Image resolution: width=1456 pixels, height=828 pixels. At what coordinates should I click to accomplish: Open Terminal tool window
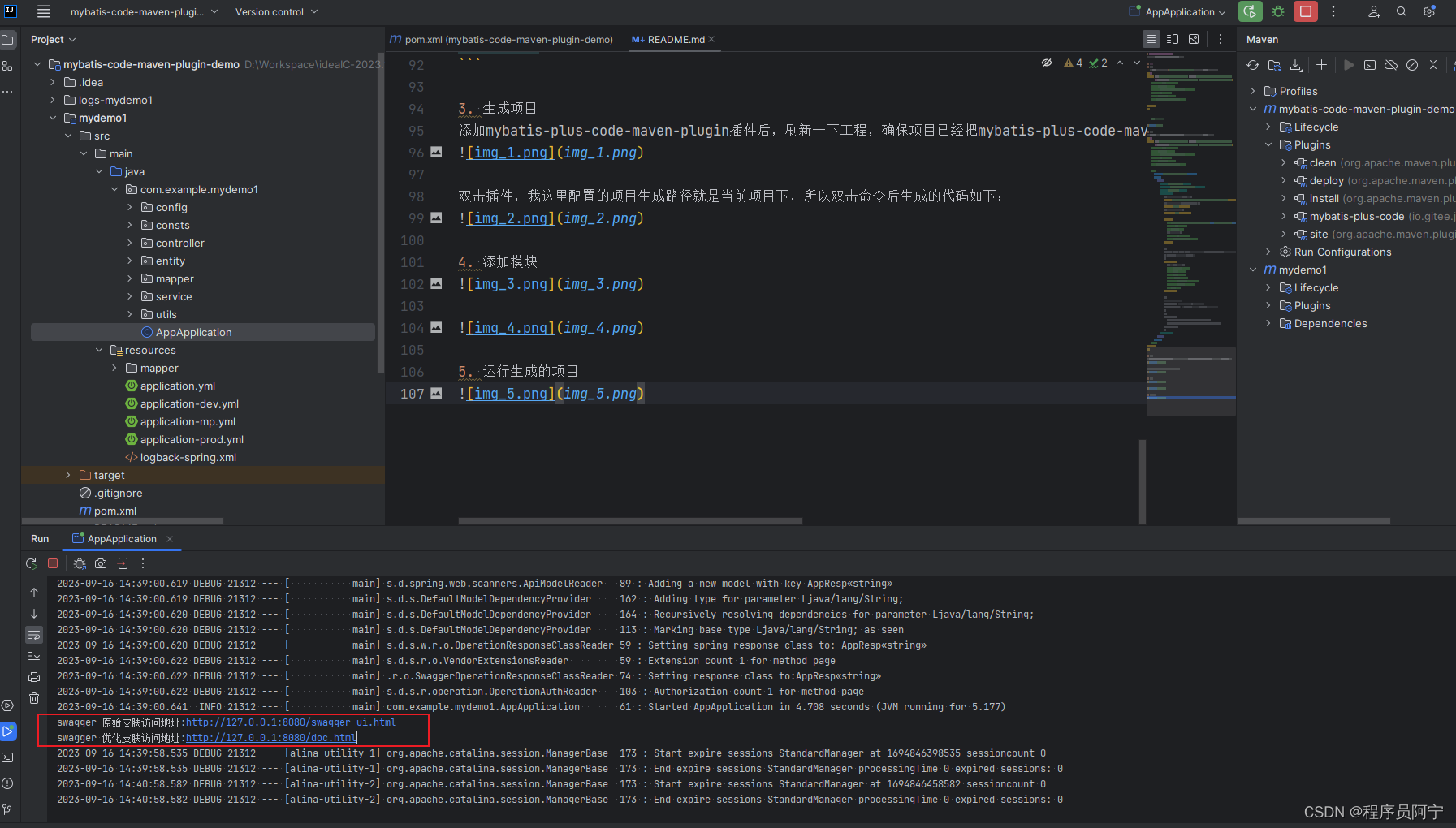pos(8,757)
